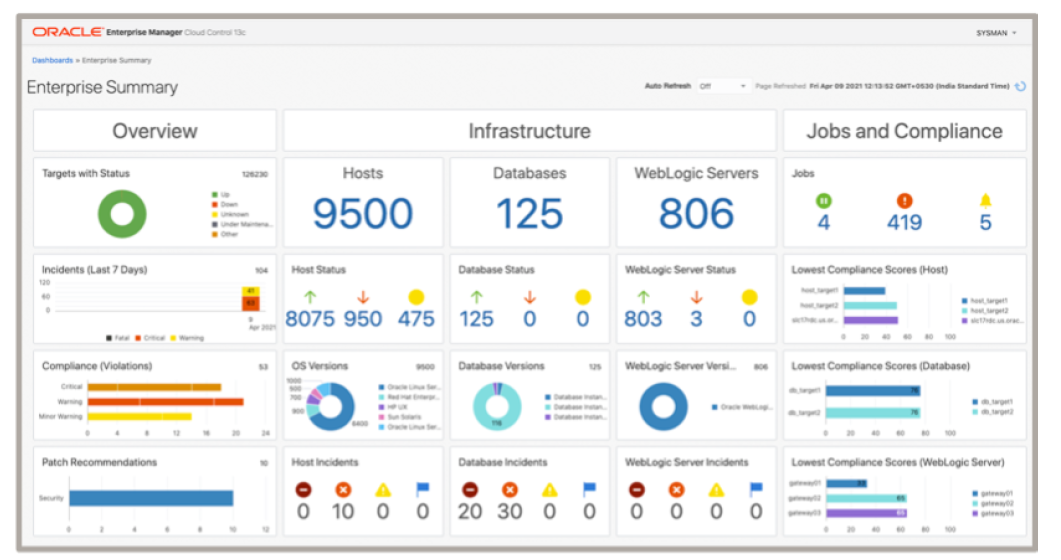Click WebLogic servers down count 3
Screen dimensions: 1061x560
pyautogui.click(x=696, y=319)
